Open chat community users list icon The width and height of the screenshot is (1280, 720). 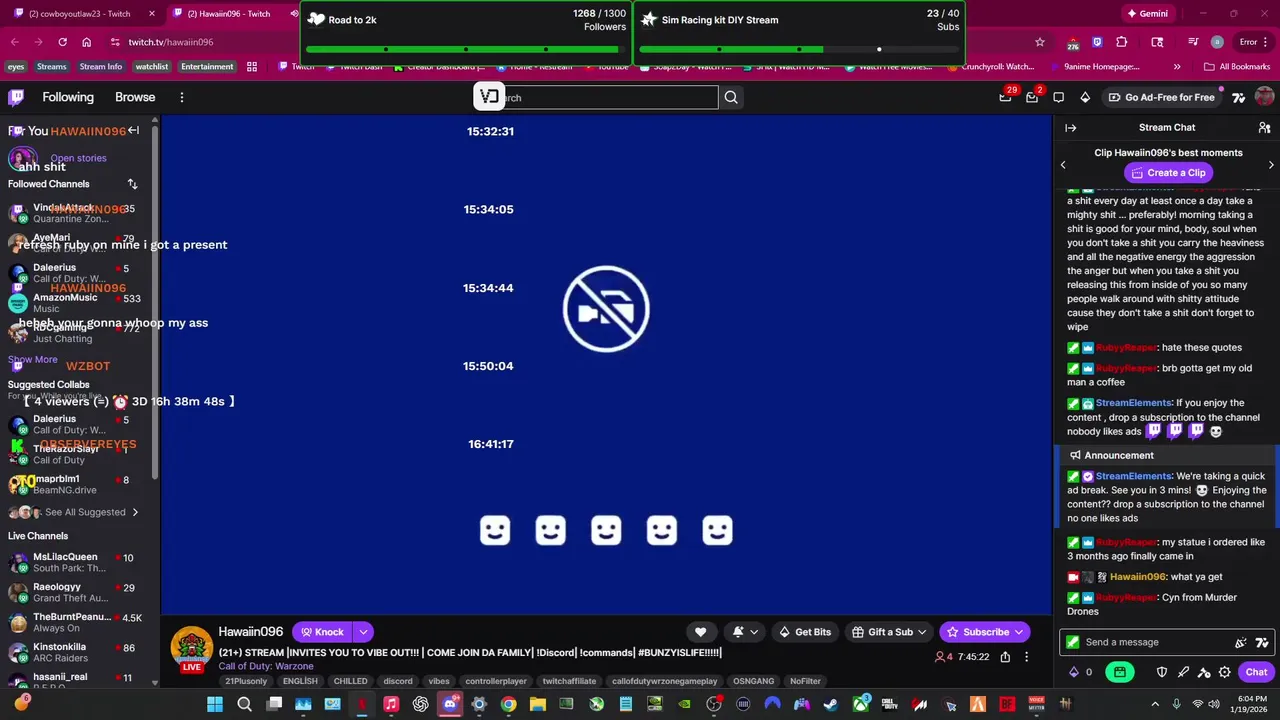[1264, 128]
